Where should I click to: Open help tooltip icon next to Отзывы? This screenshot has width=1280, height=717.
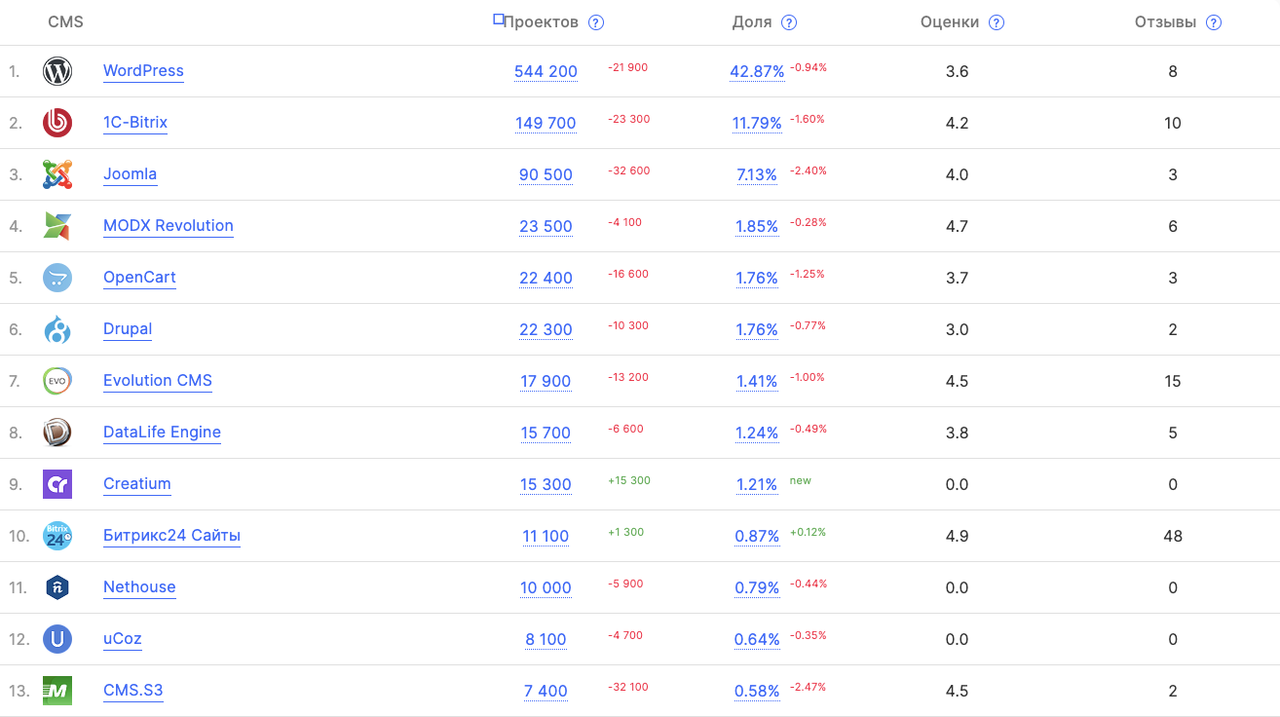point(1214,23)
